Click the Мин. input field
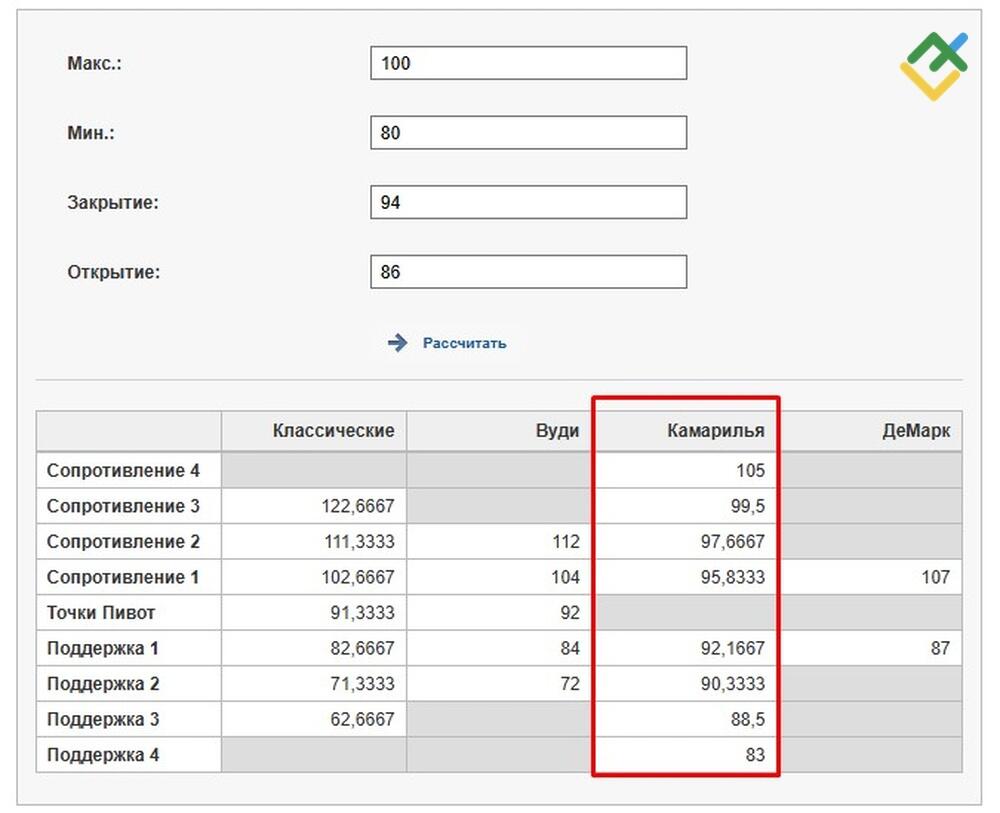The width and height of the screenshot is (1000, 813). click(528, 132)
